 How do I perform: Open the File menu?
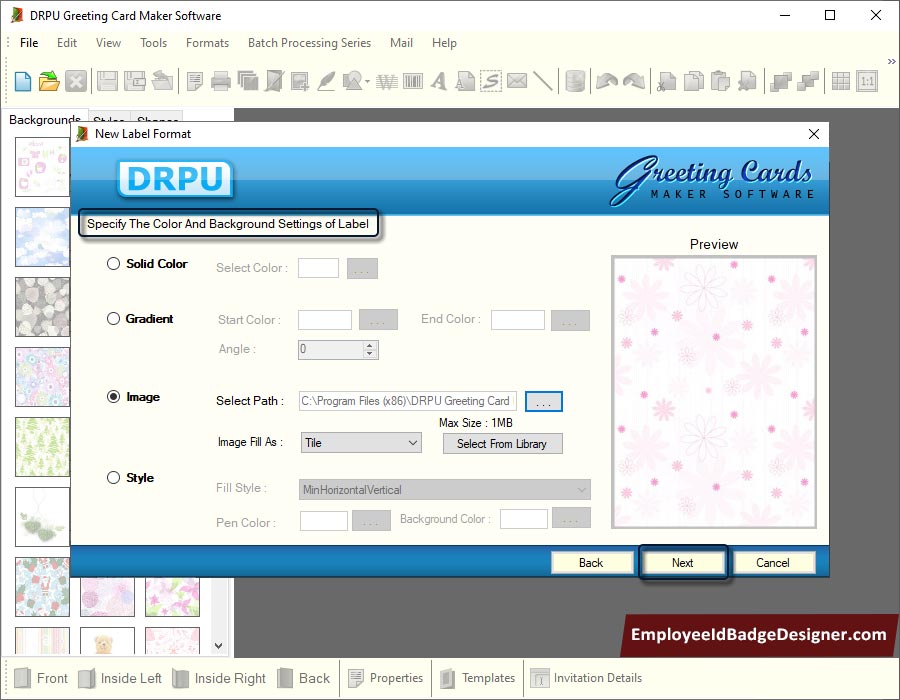coord(29,43)
